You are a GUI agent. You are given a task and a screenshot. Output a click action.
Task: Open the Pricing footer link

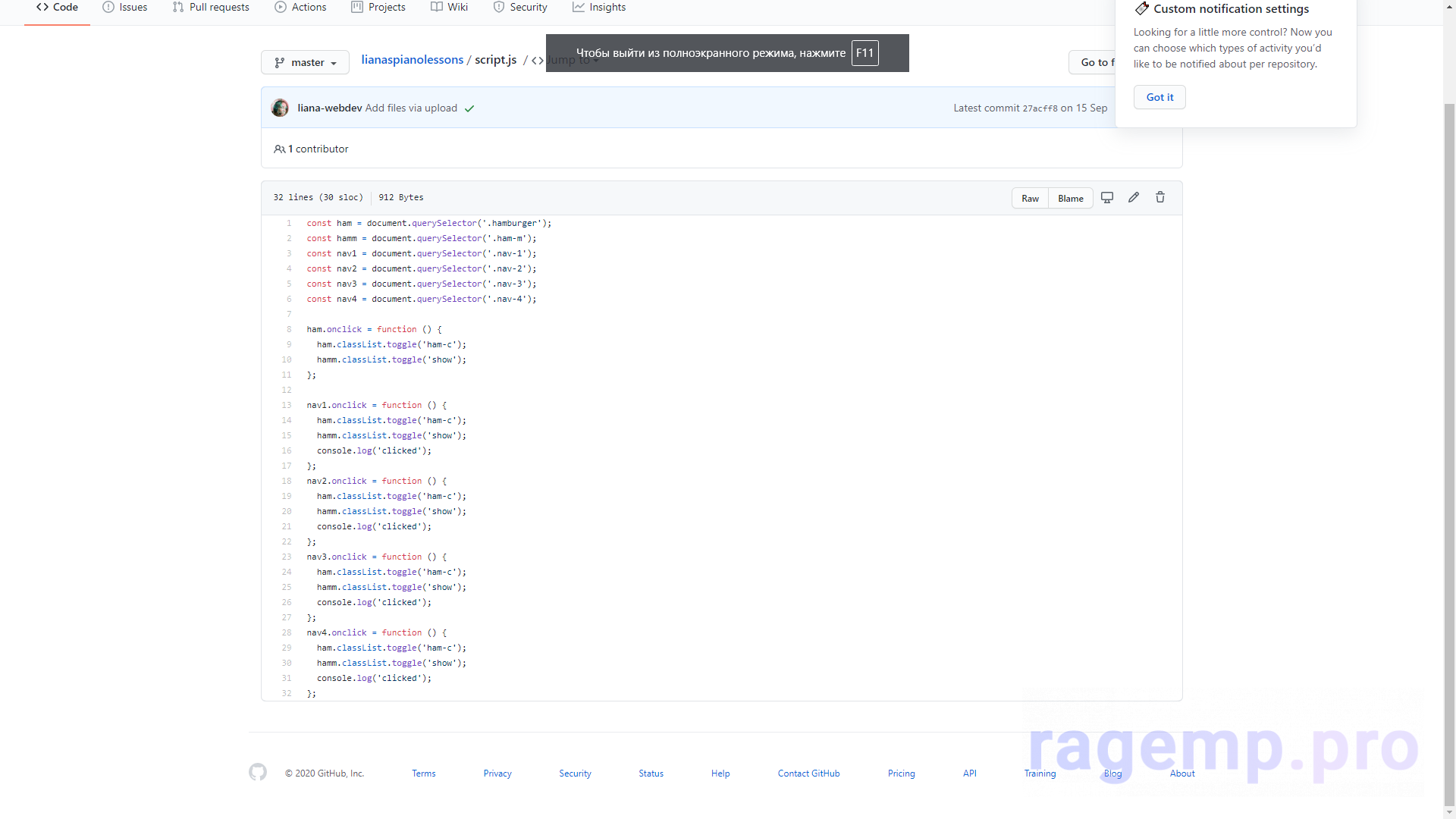[x=901, y=773]
